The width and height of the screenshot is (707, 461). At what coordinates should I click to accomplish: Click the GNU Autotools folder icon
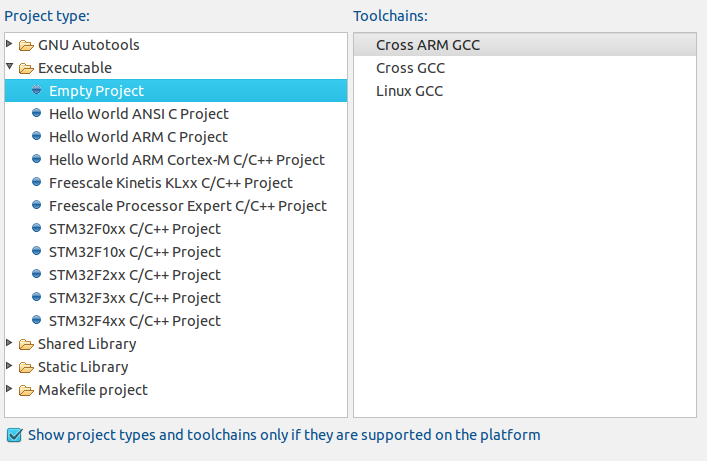[26, 46]
